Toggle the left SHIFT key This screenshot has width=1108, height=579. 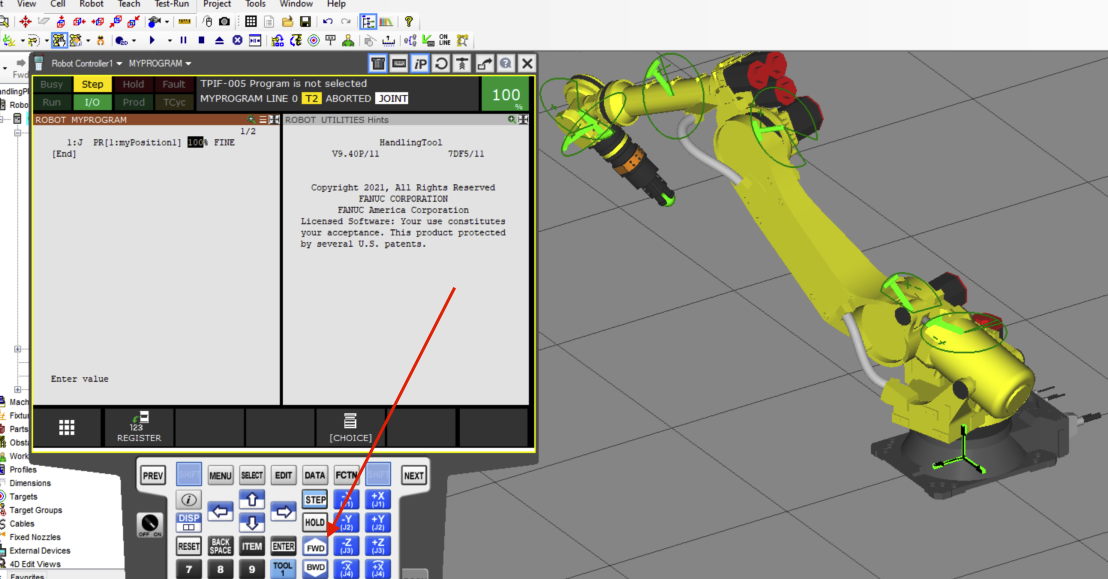point(189,475)
